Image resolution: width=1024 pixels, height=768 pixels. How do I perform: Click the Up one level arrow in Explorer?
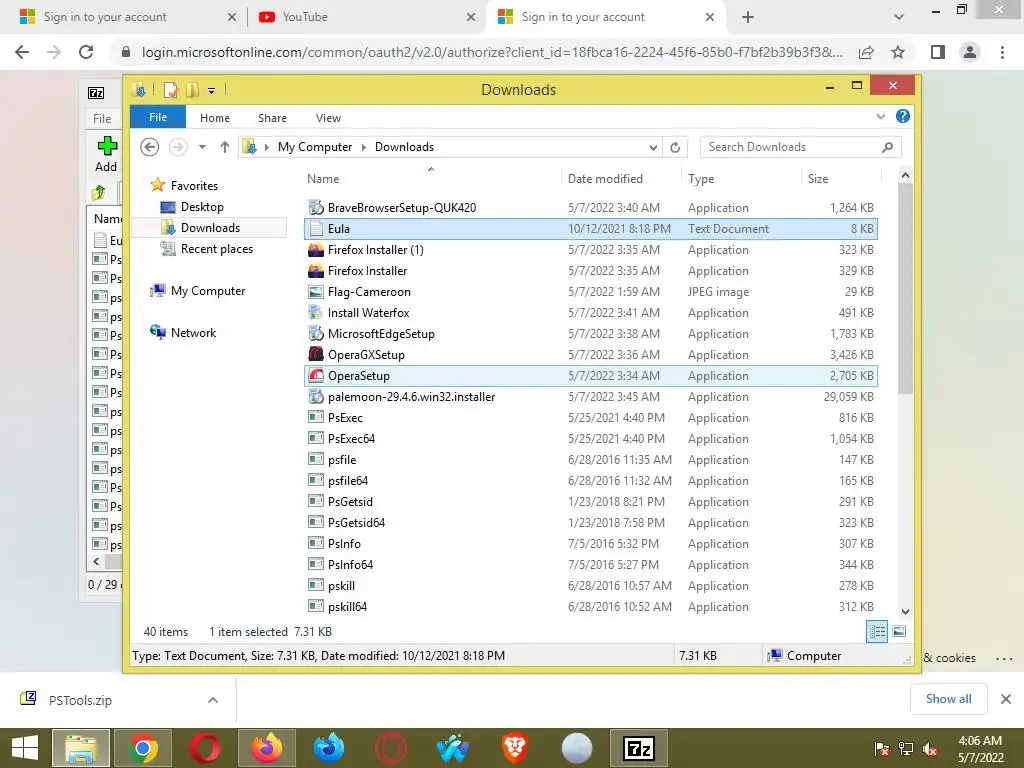[x=225, y=147]
